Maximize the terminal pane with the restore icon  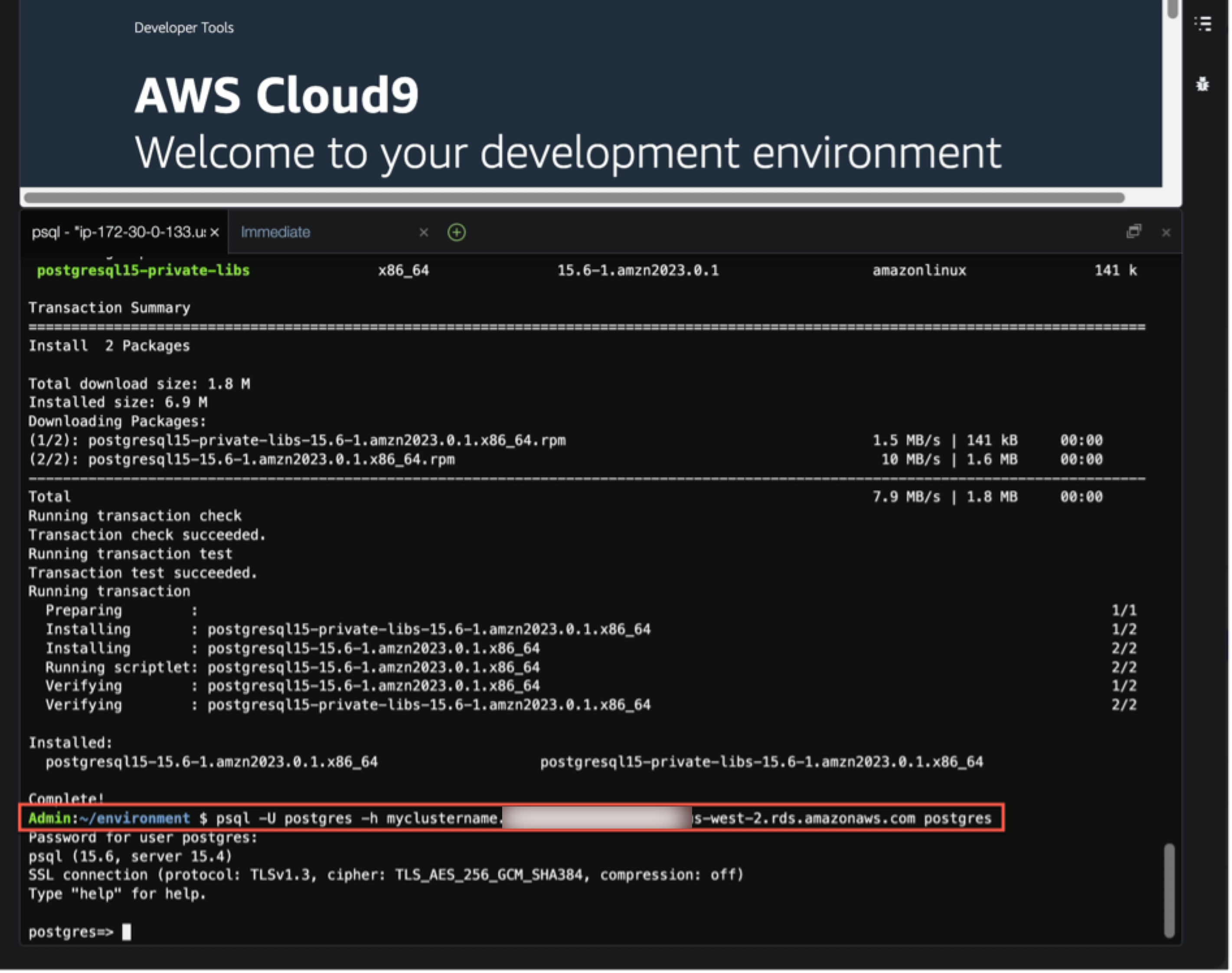pos(1134,231)
